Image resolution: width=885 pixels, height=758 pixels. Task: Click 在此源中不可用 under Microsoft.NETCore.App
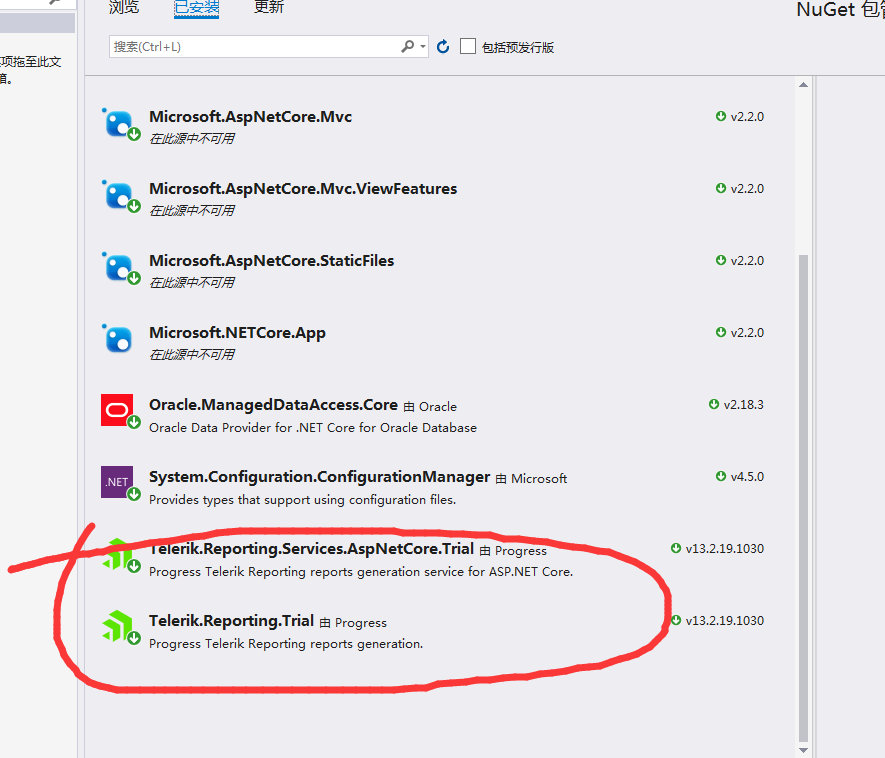tap(192, 354)
